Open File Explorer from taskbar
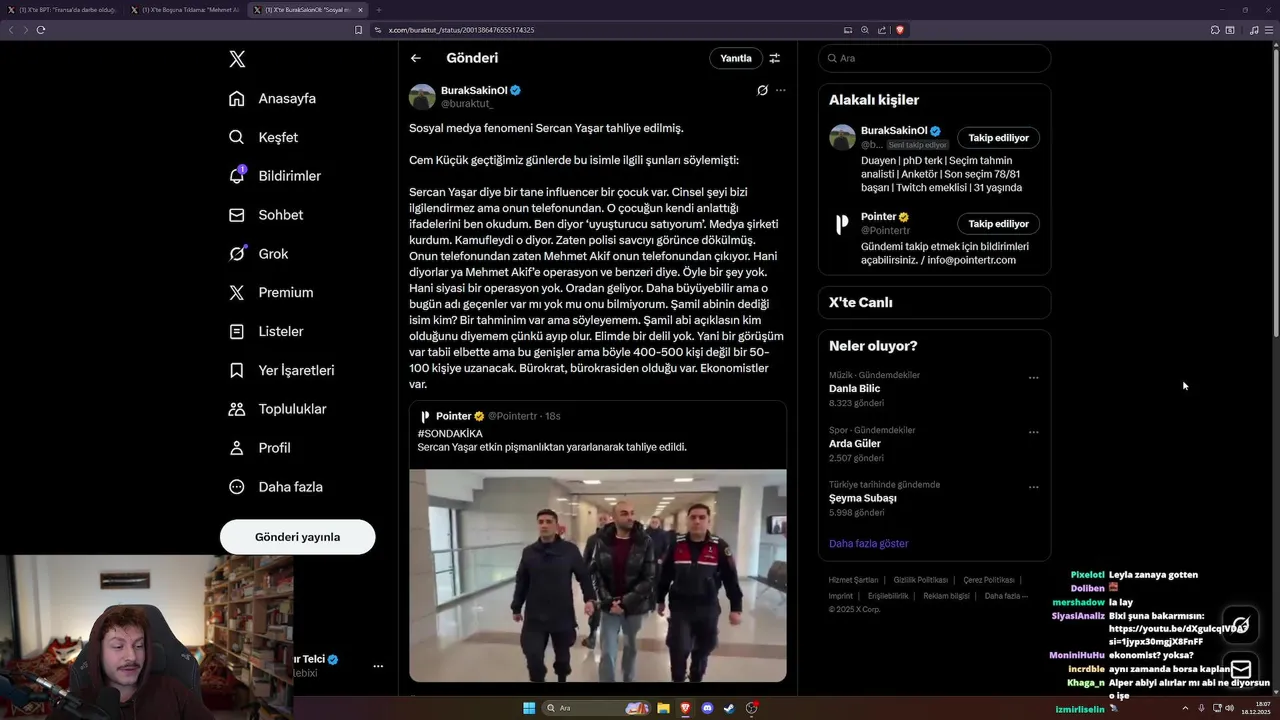The height and width of the screenshot is (720, 1280). pyautogui.click(x=662, y=708)
